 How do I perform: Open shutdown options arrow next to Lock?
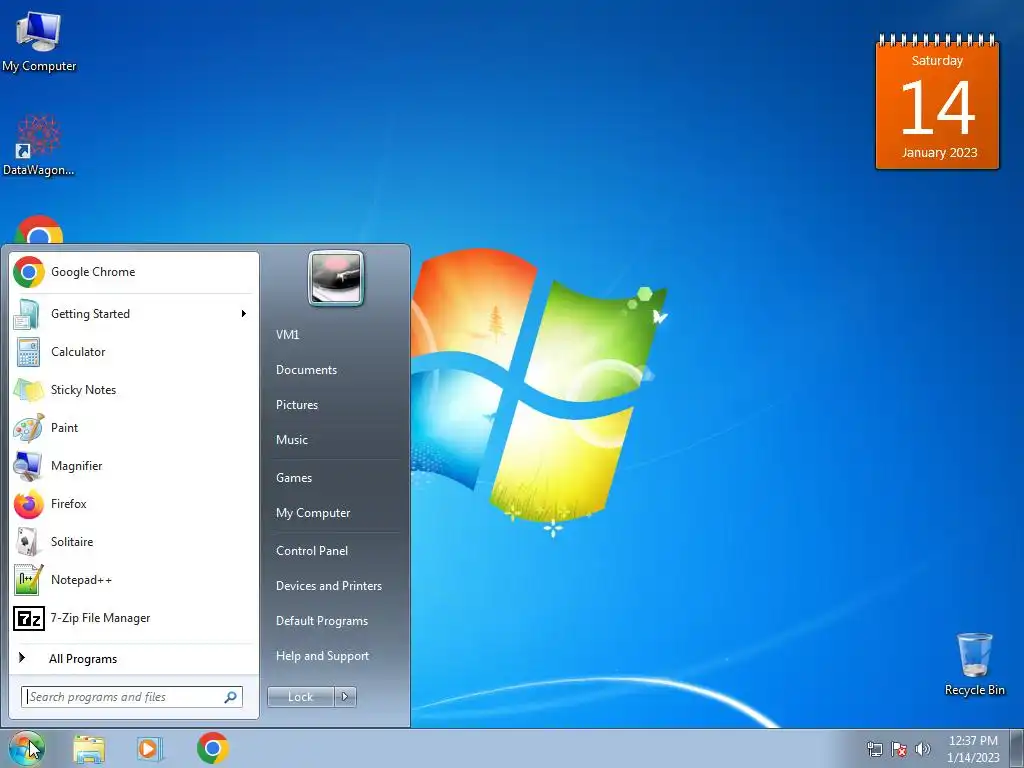pos(345,697)
